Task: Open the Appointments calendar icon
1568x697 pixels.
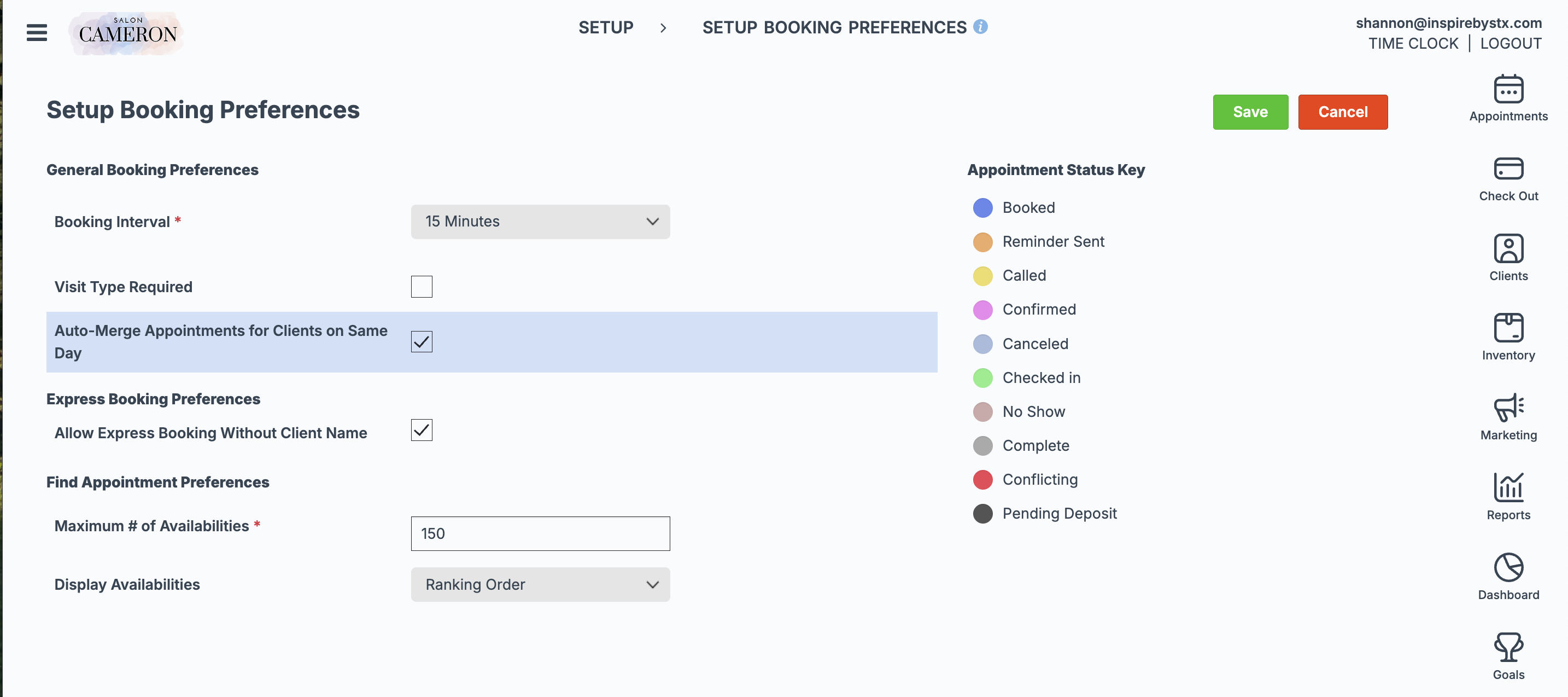Action: (1508, 90)
